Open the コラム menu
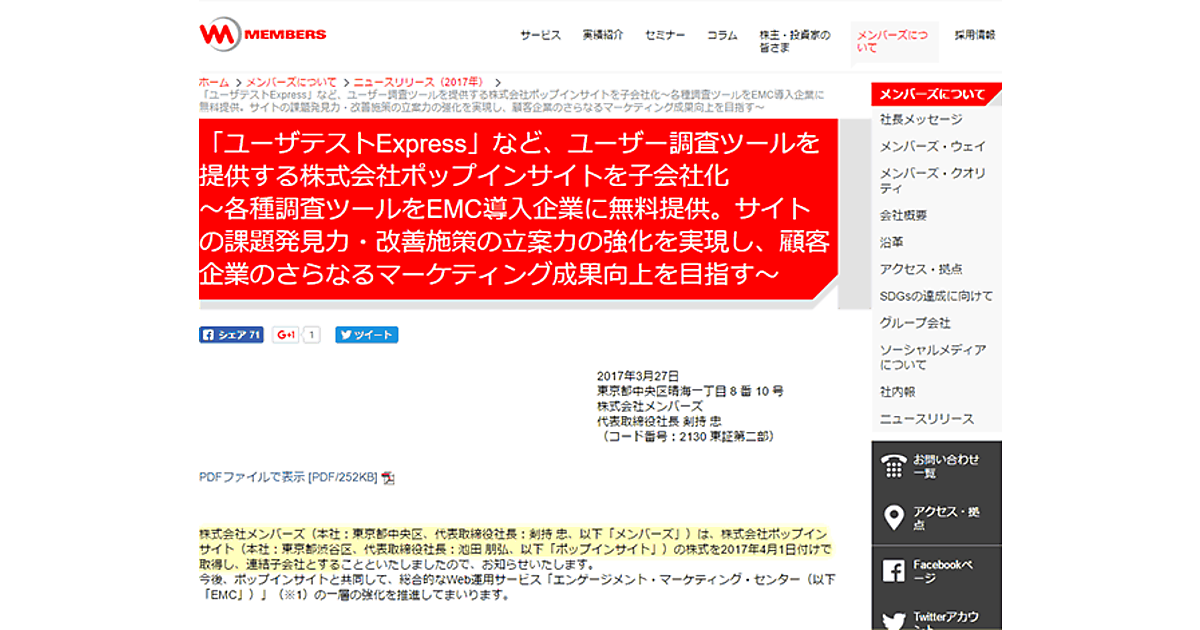 722,35
